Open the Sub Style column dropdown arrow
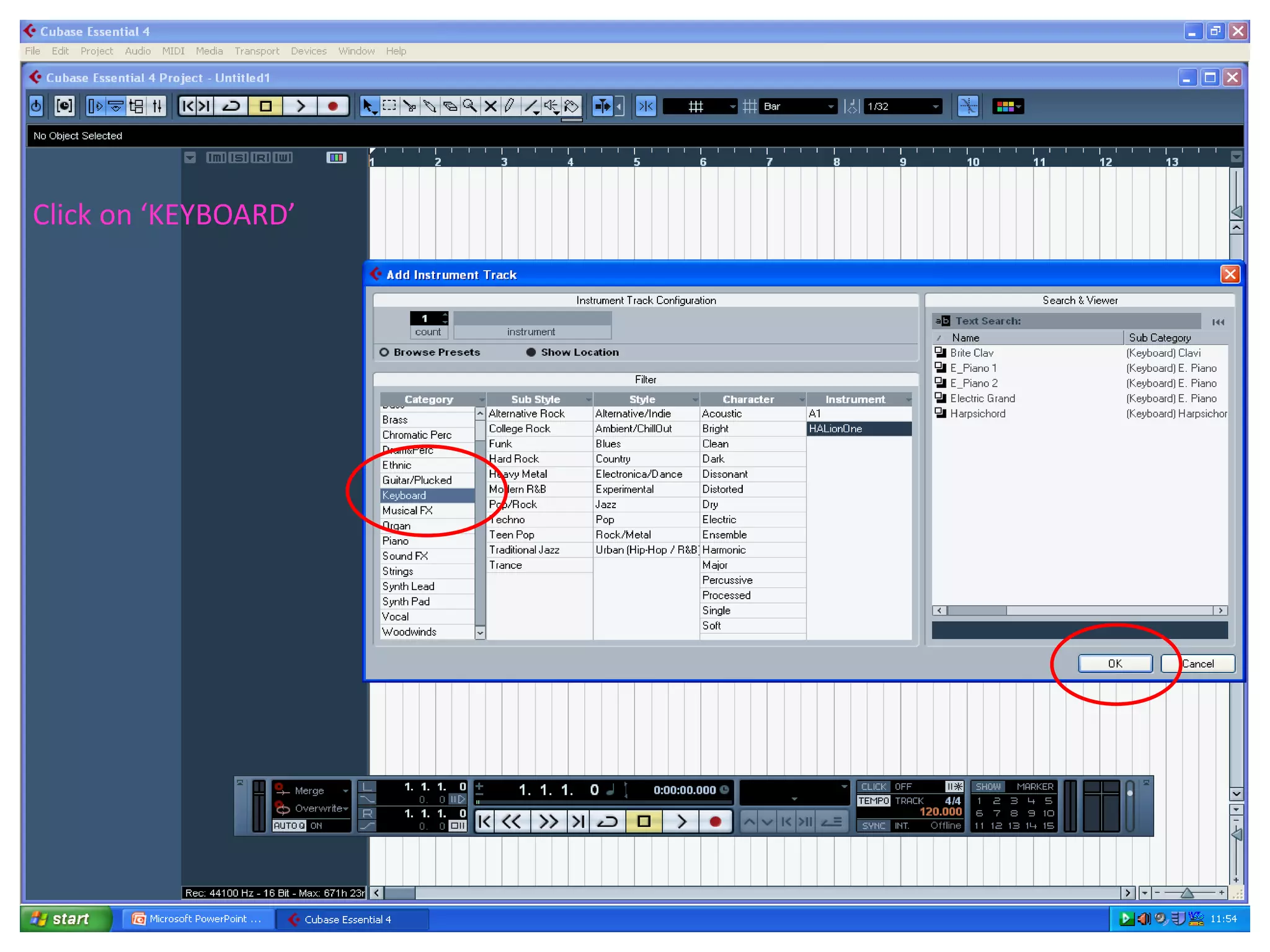 [x=588, y=400]
